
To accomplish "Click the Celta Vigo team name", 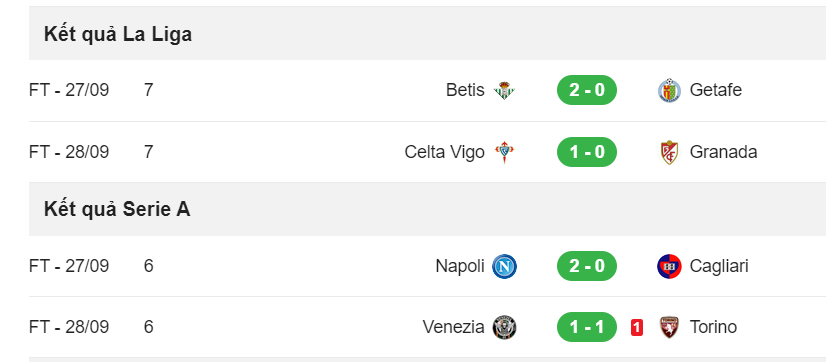I will pyautogui.click(x=445, y=152).
